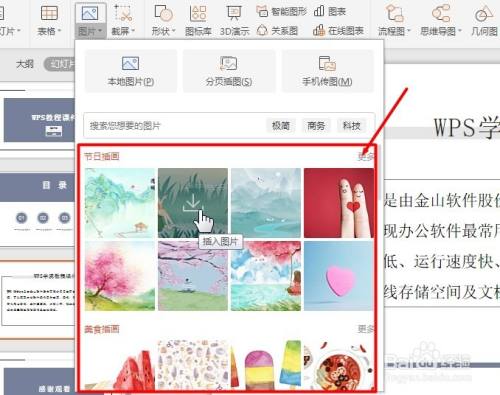Select the green willow landscape illustration
Image resolution: width=500 pixels, height=395 pixels.
120,203
